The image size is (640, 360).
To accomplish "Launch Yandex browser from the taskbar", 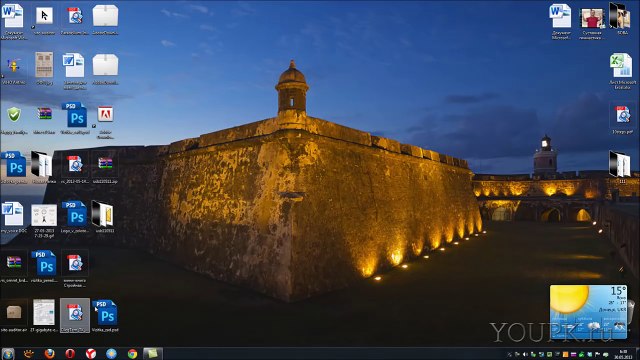I will (91, 353).
